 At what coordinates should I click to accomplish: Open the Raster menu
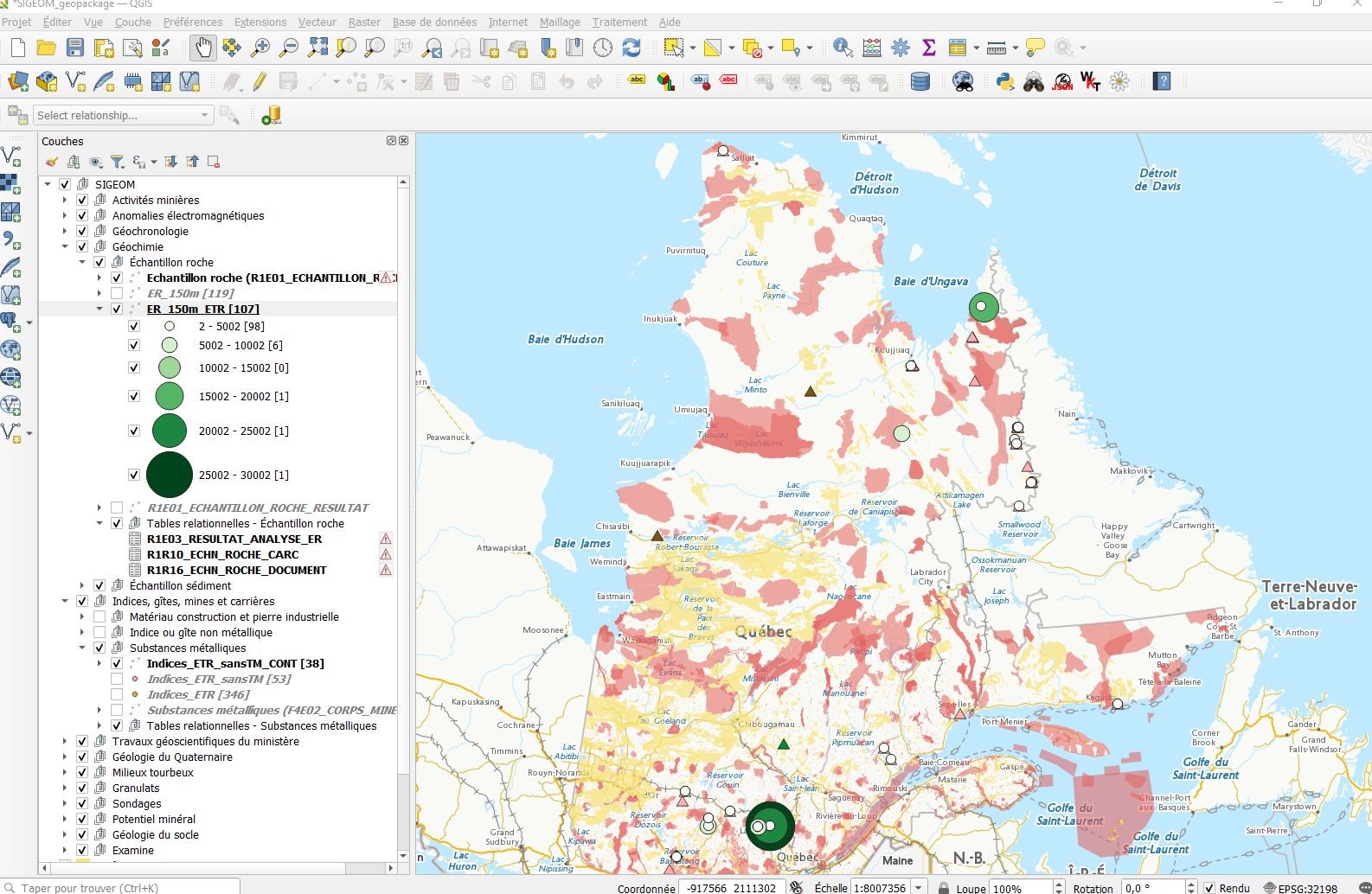click(x=364, y=22)
